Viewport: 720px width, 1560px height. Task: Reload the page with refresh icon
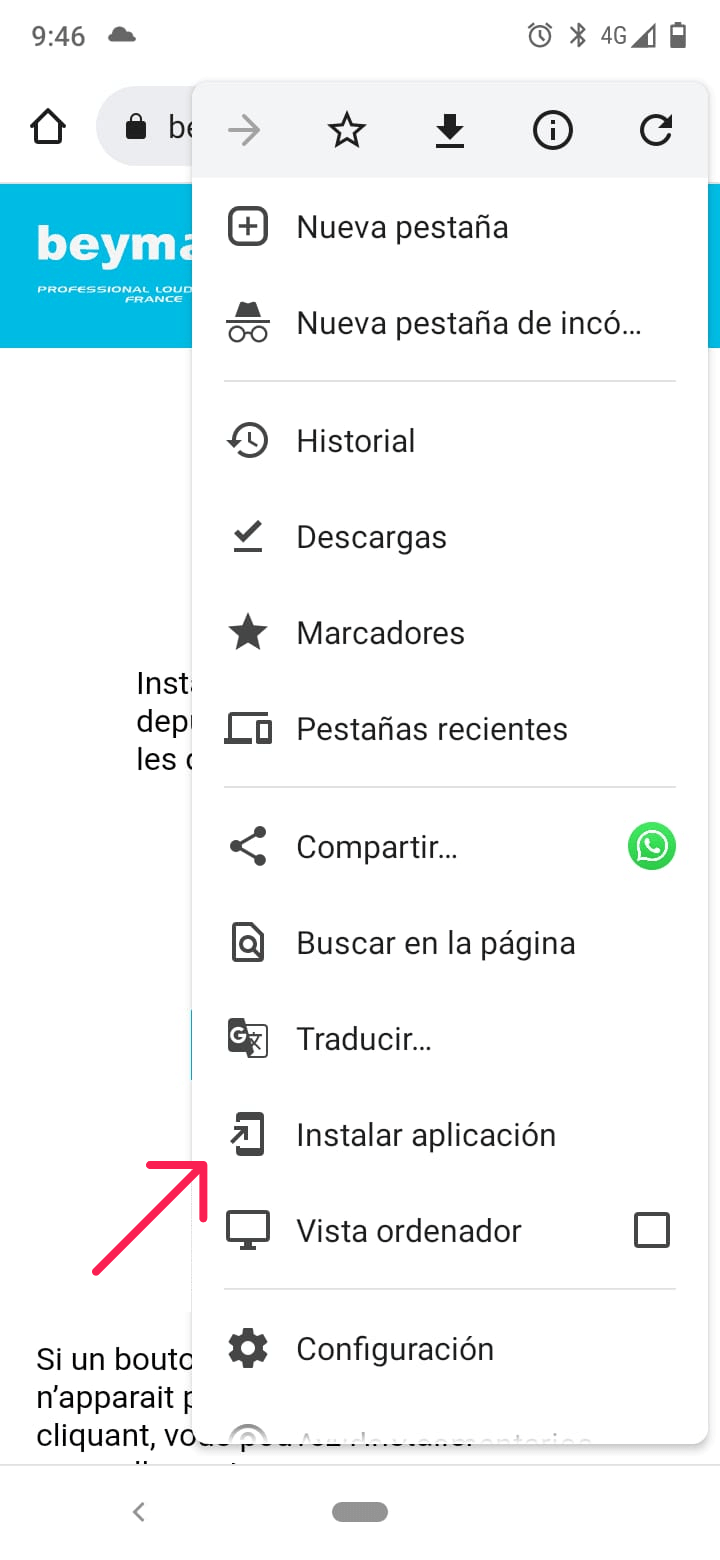656,130
